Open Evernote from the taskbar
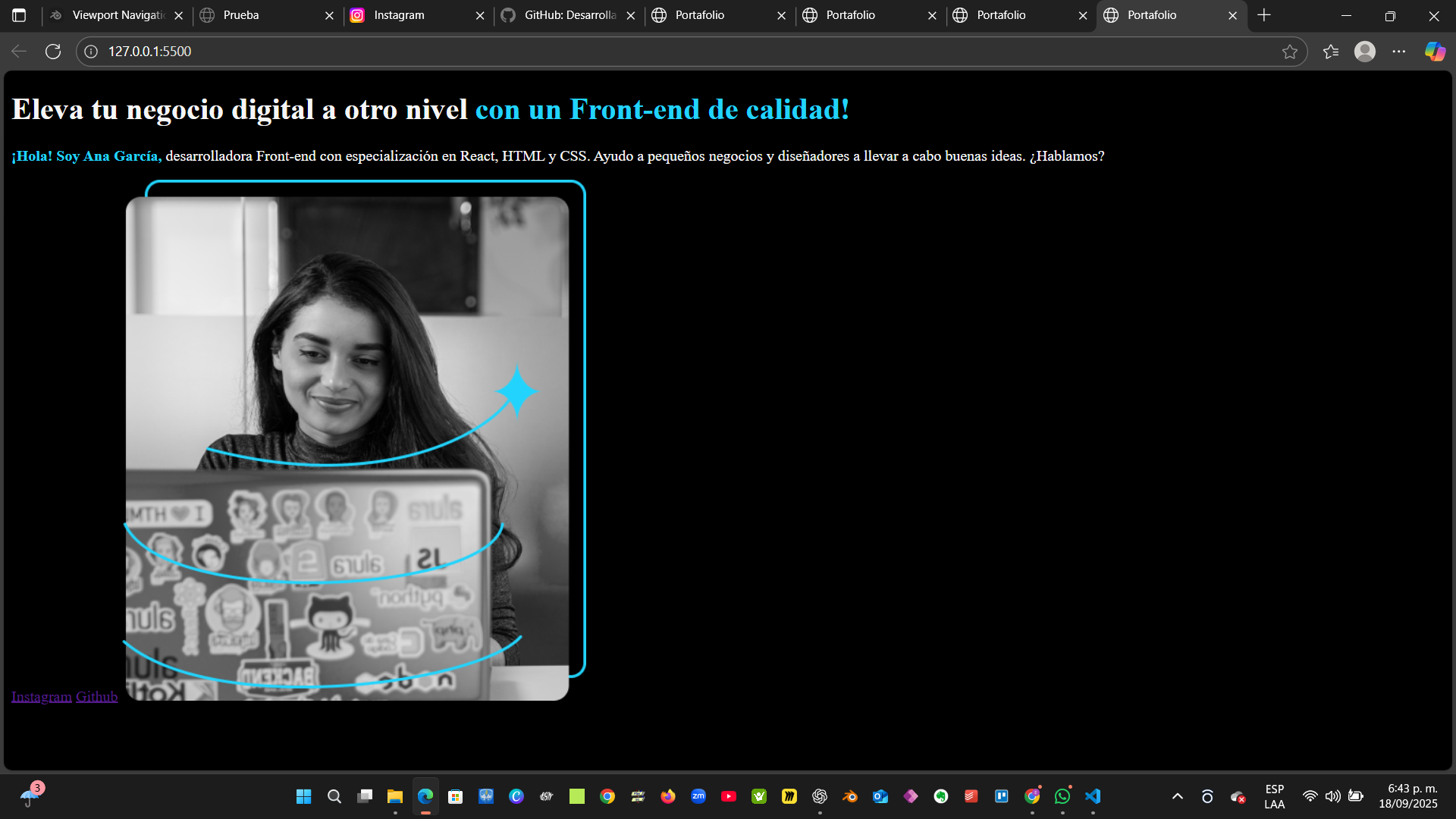 pos(941,796)
